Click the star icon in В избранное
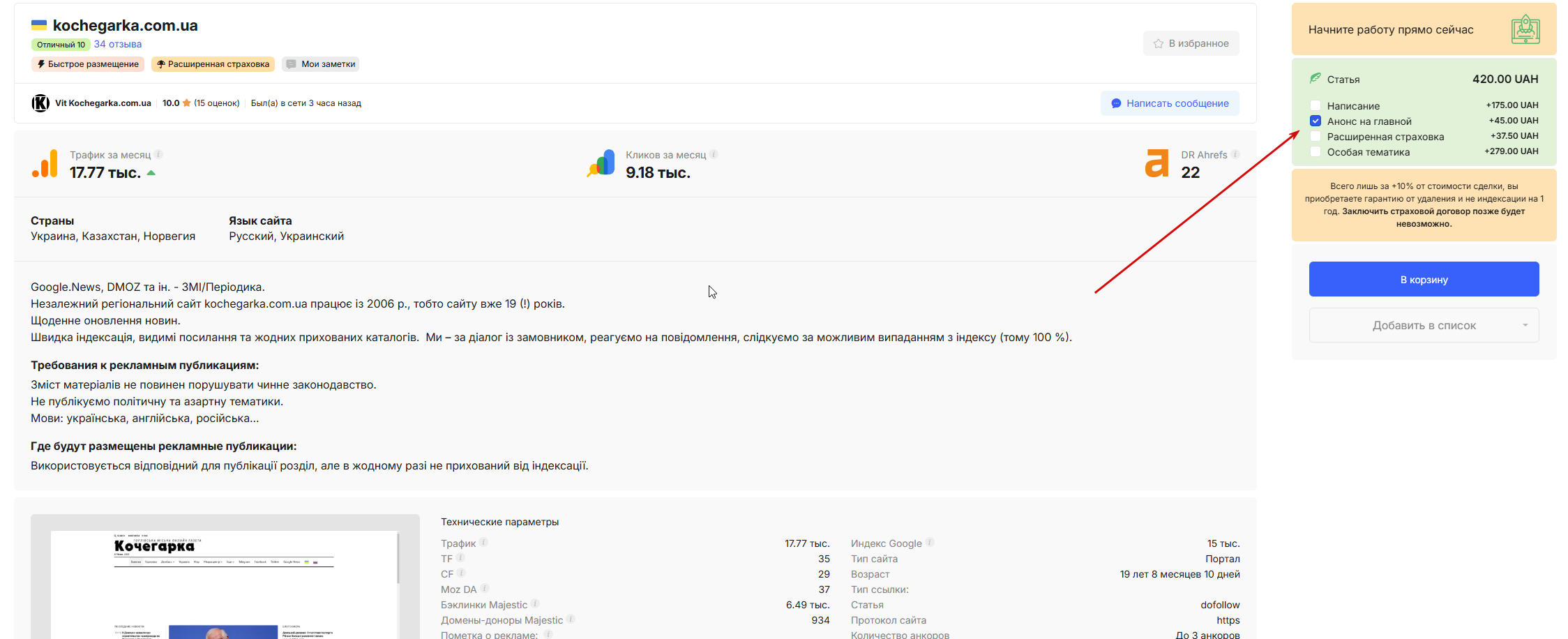Image resolution: width=1568 pixels, height=639 pixels. (1159, 43)
